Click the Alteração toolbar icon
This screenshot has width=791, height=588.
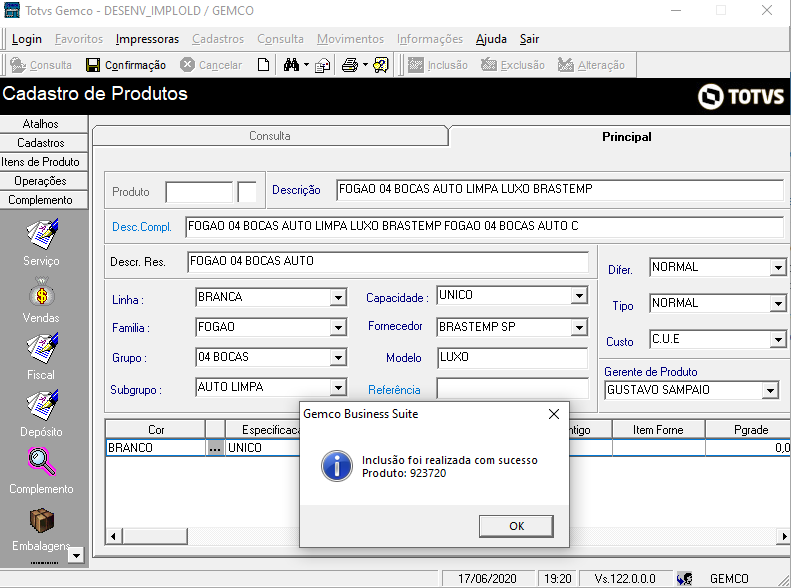[566, 65]
